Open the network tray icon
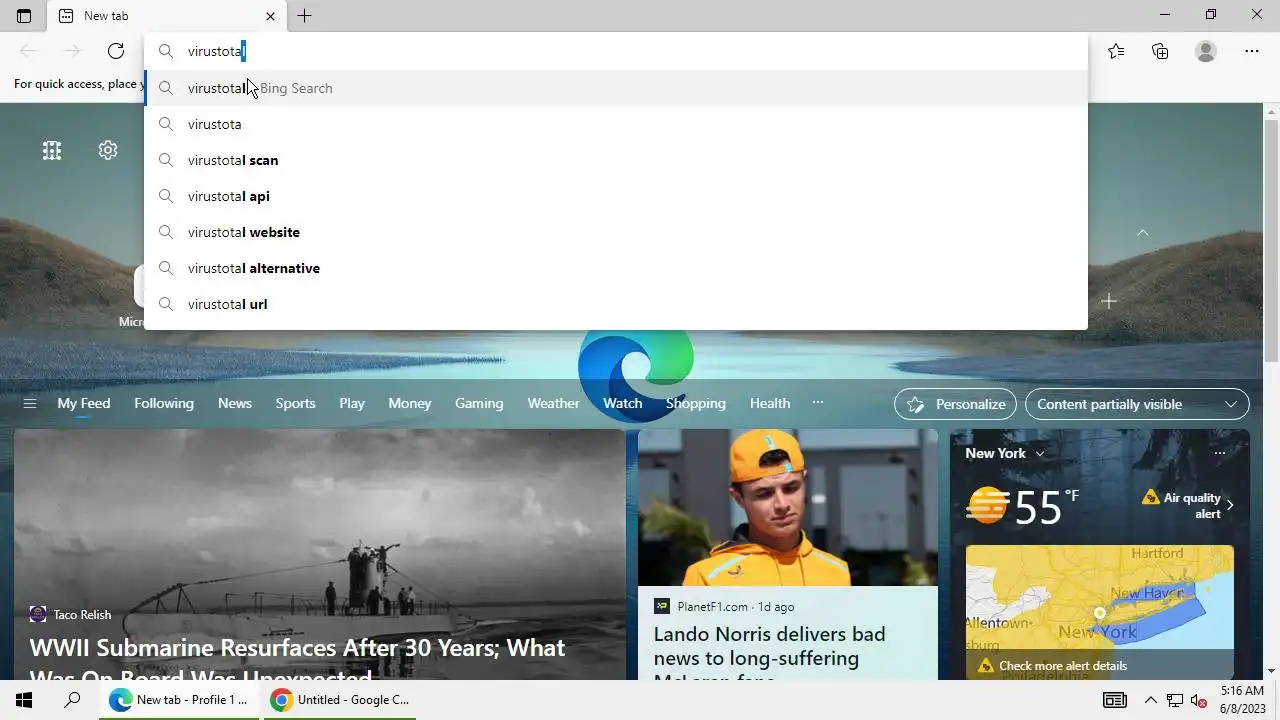 click(x=1175, y=700)
